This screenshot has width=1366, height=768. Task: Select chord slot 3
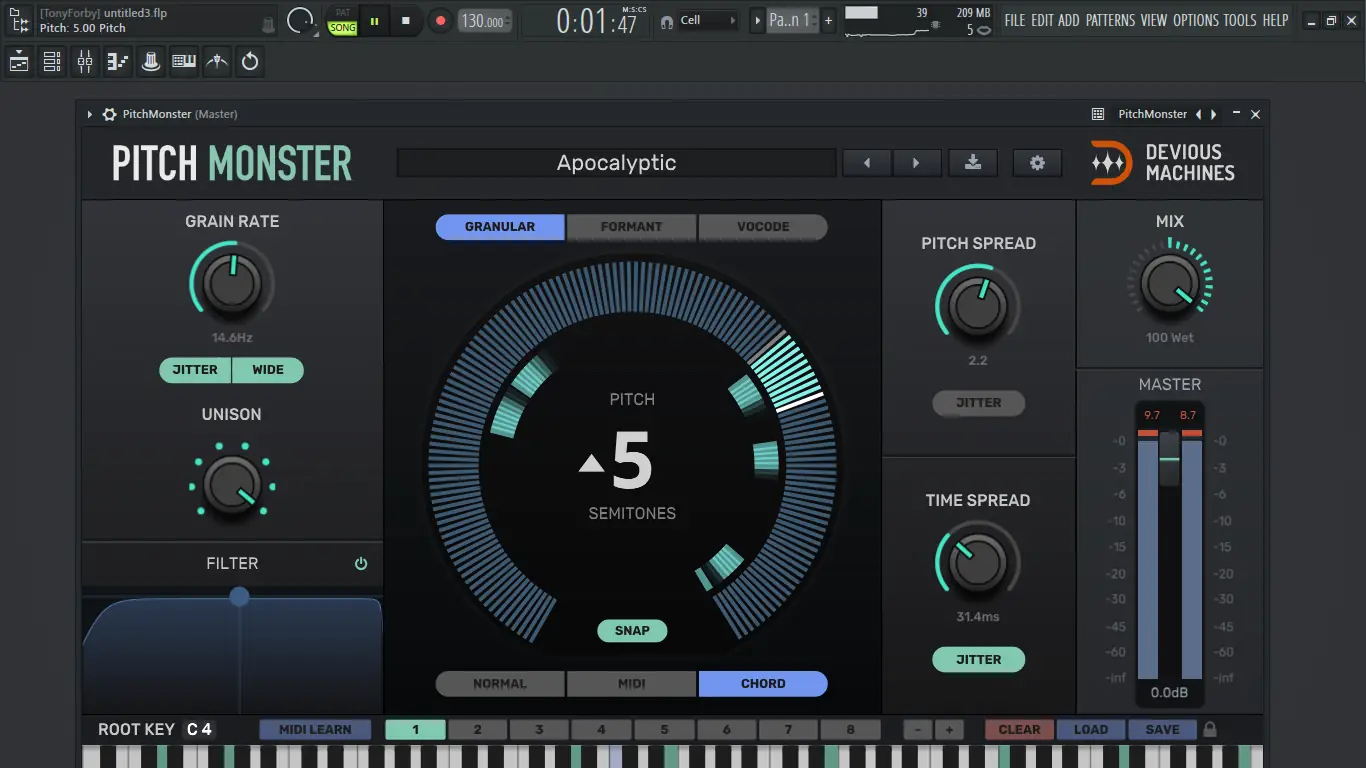(x=539, y=729)
